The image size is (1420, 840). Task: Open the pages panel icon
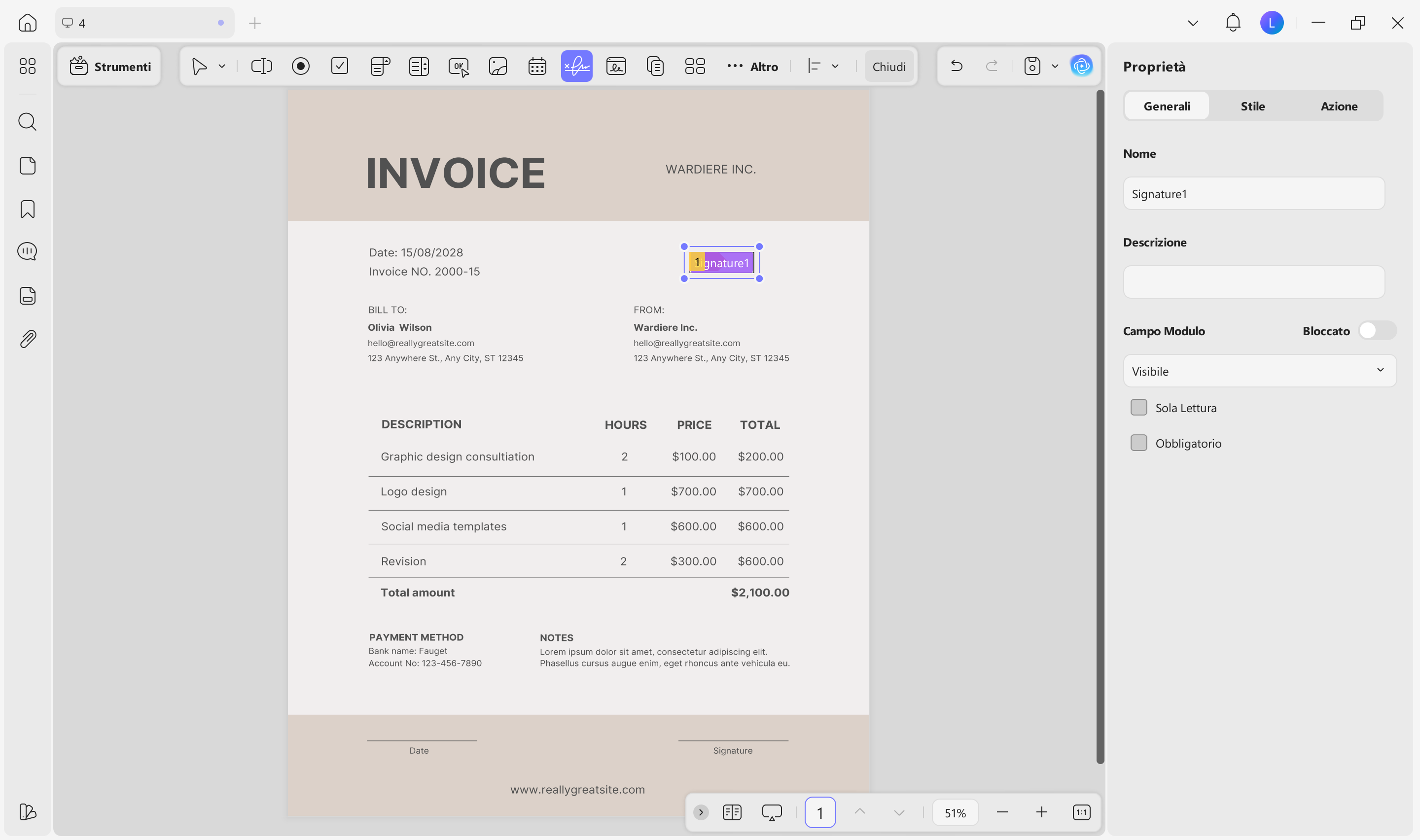[x=27, y=165]
